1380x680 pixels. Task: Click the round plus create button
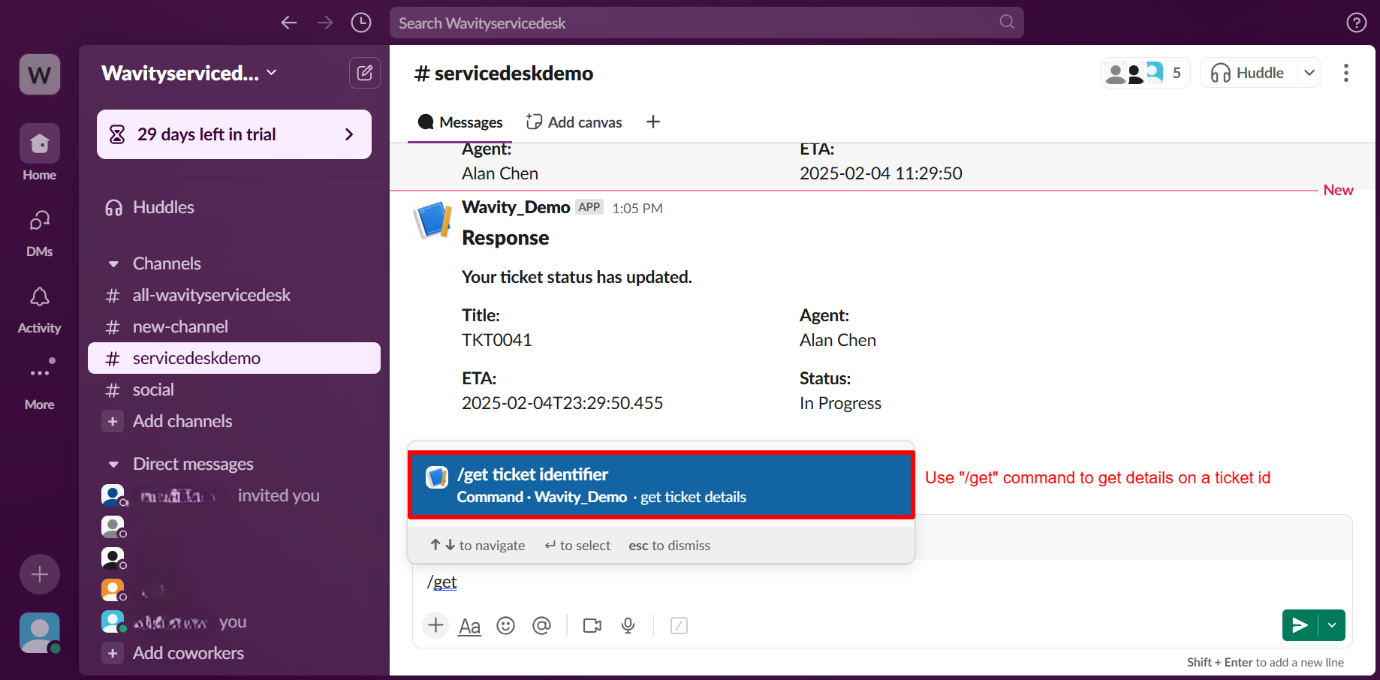[39, 574]
